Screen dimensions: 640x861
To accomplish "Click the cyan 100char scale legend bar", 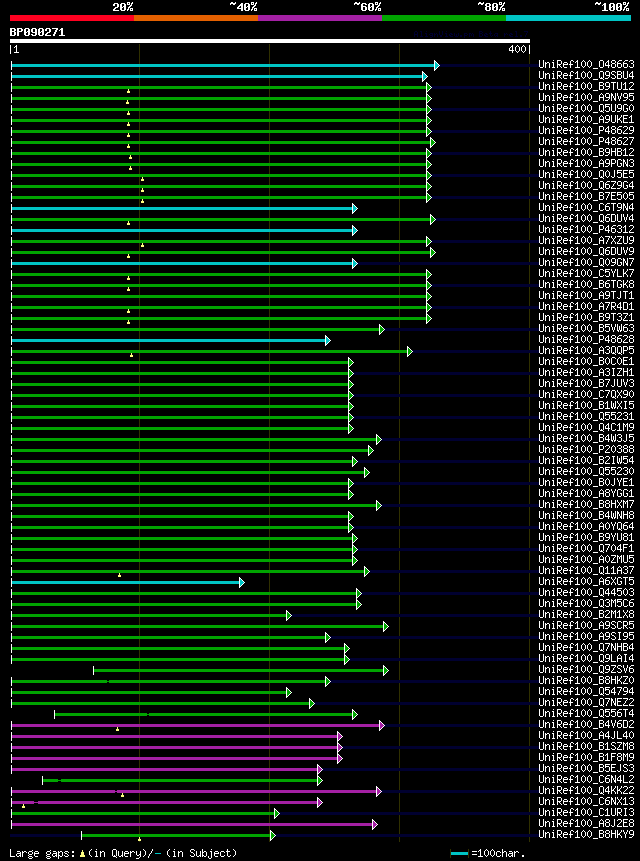I will tap(459, 853).
